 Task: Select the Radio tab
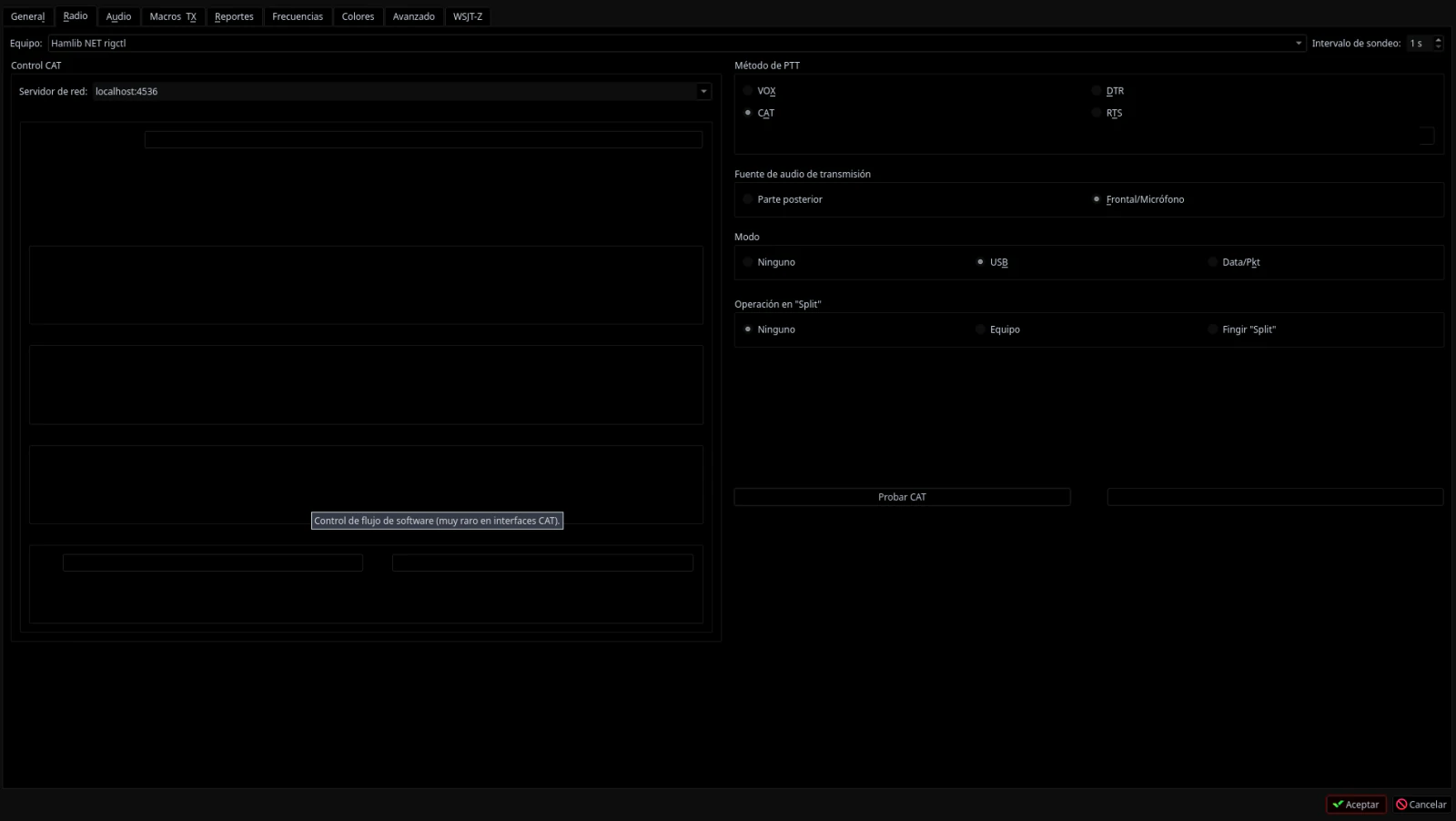point(76,15)
